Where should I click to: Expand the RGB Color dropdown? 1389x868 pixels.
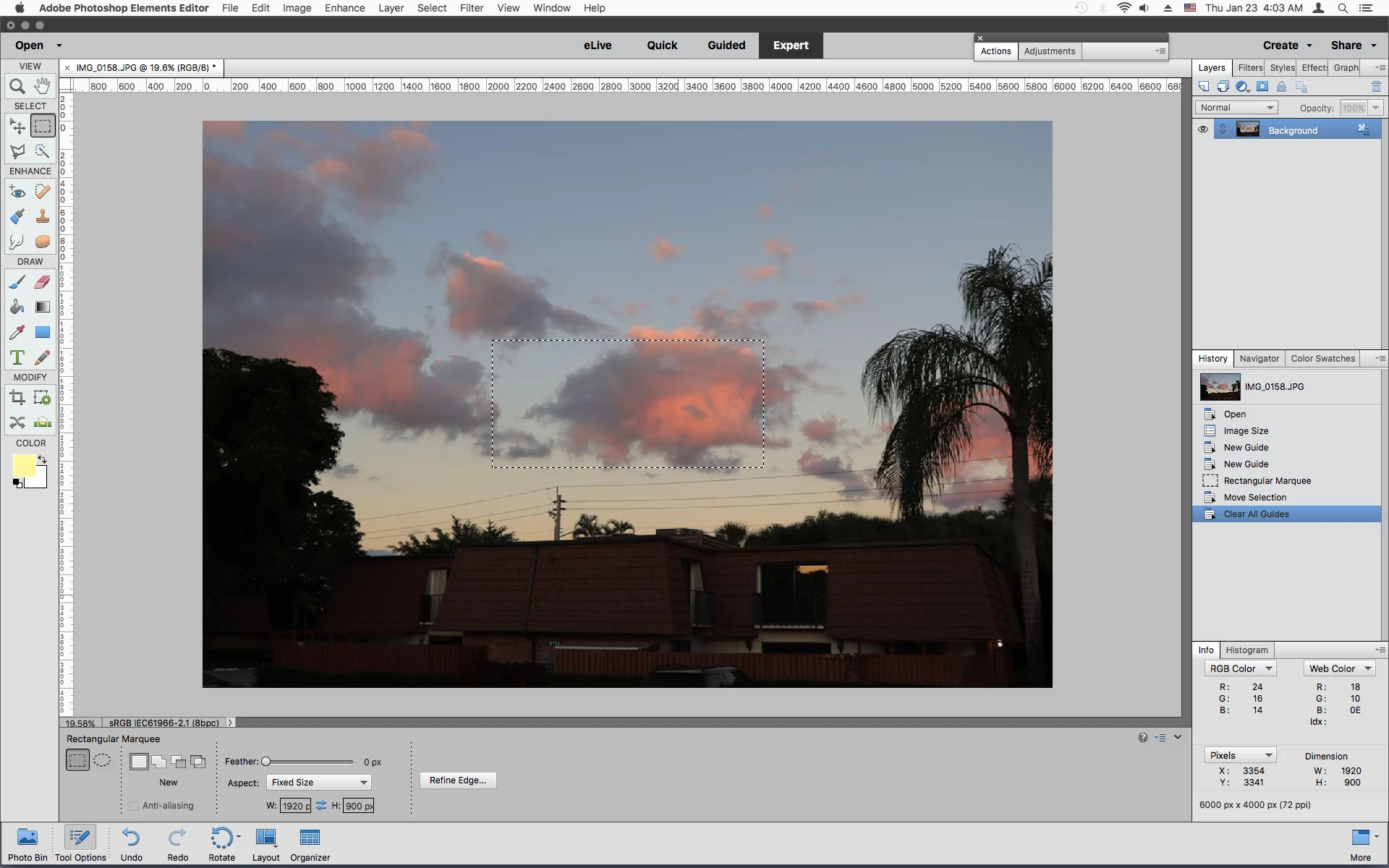pos(1240,668)
